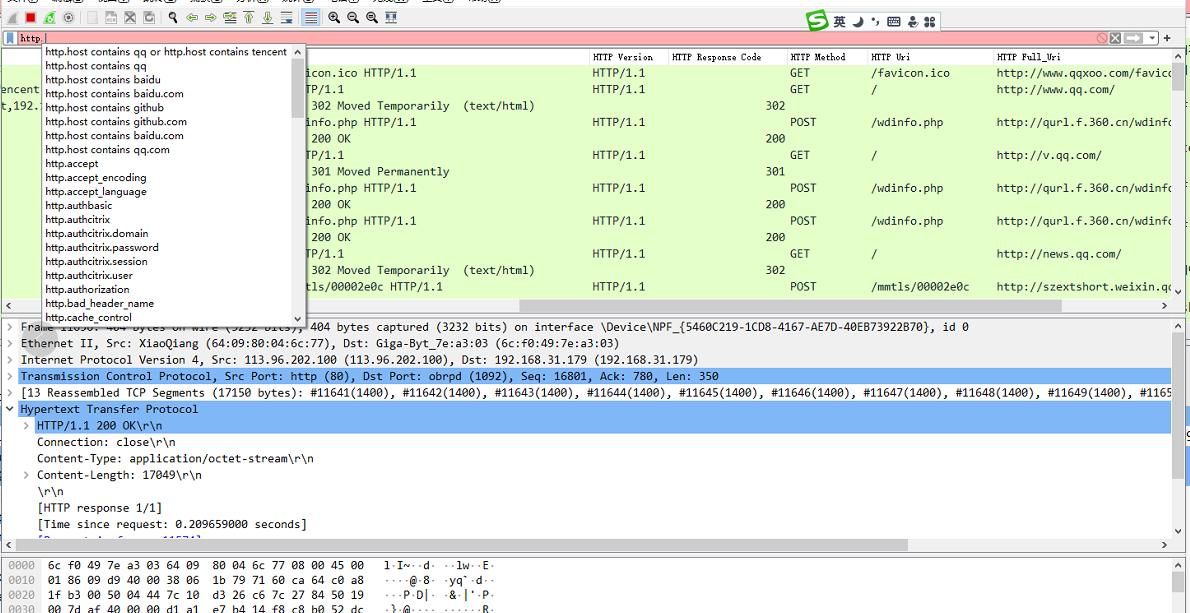Image resolution: width=1190 pixels, height=613 pixels.
Task: Toggle auto-scroll during live capture
Action: pos(286,17)
